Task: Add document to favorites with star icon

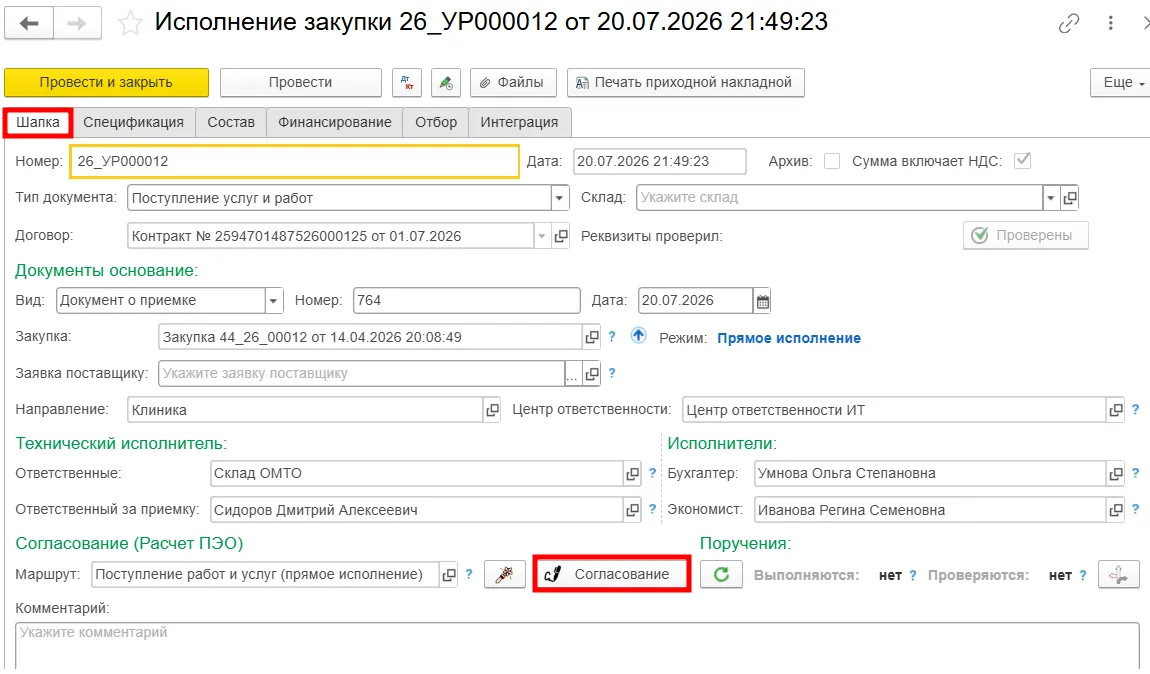Action: tap(130, 23)
